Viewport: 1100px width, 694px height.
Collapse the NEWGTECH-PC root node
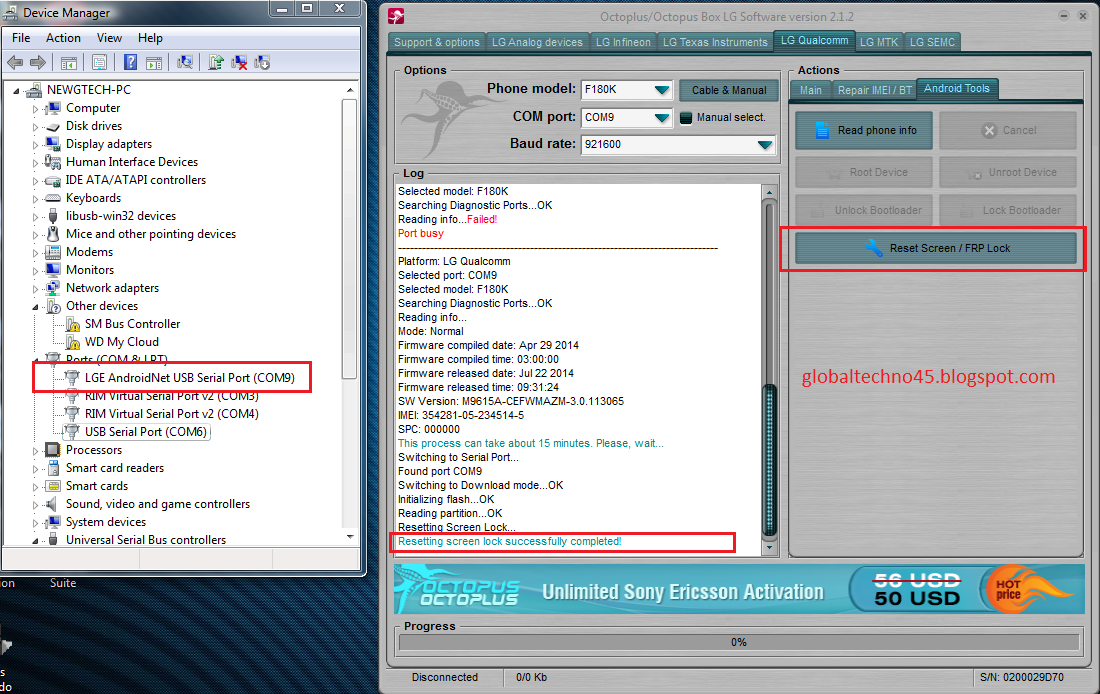tap(16, 91)
